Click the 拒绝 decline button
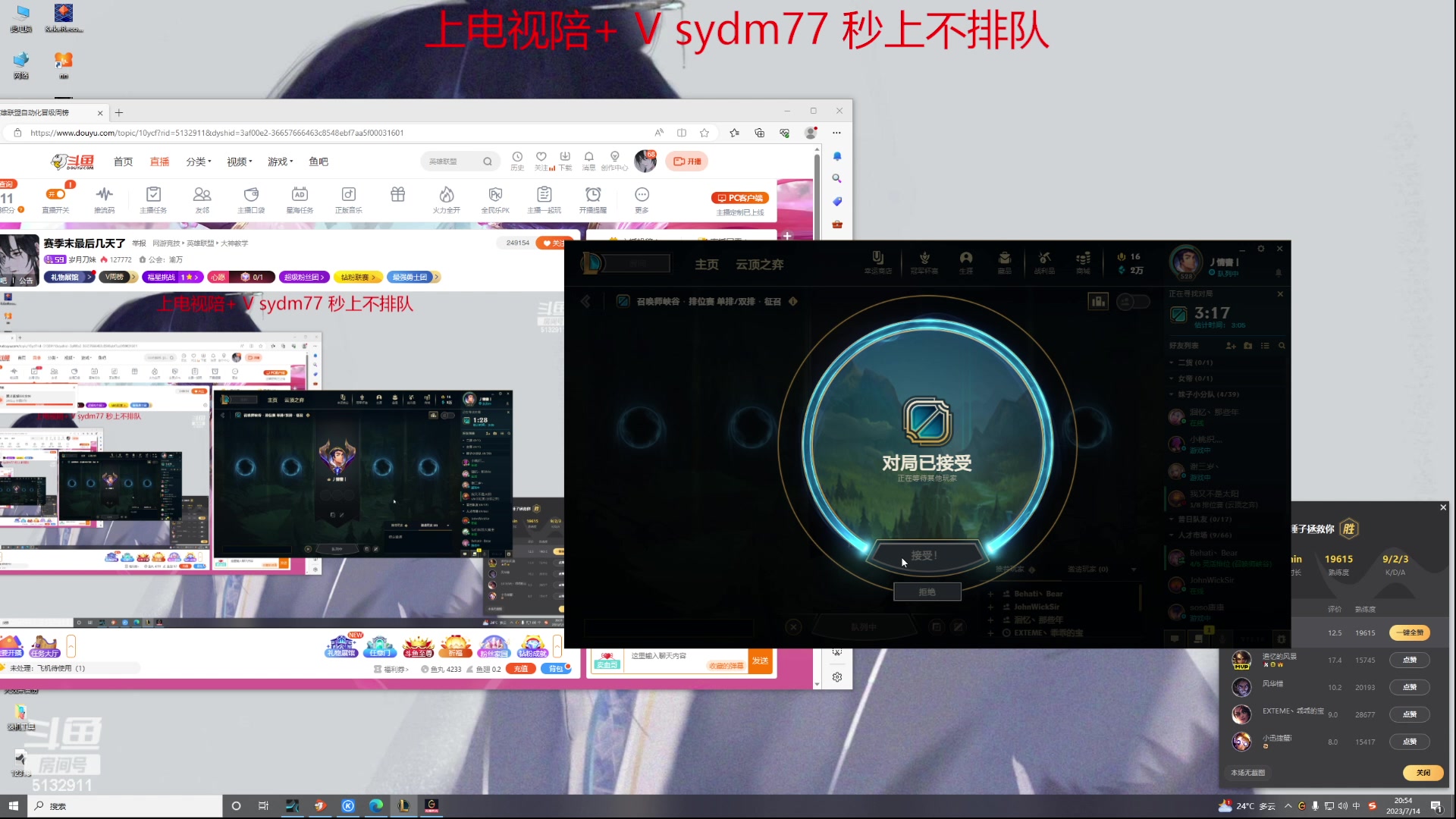This screenshot has height=819, width=1456. tap(927, 591)
